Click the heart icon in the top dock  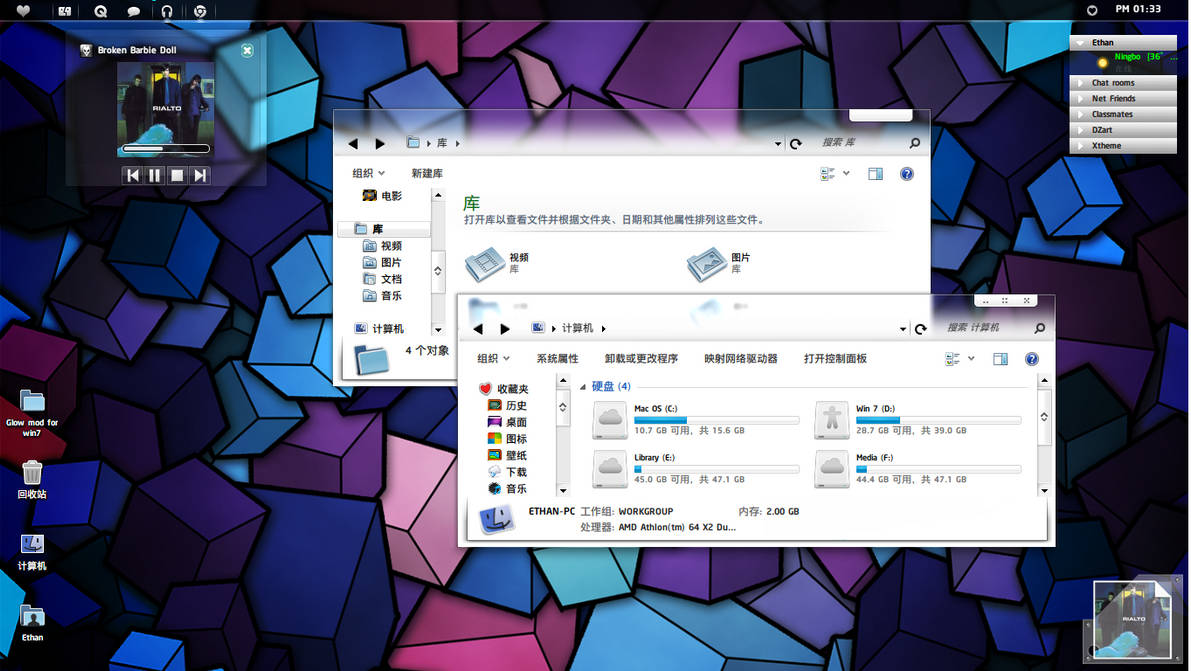[22, 10]
